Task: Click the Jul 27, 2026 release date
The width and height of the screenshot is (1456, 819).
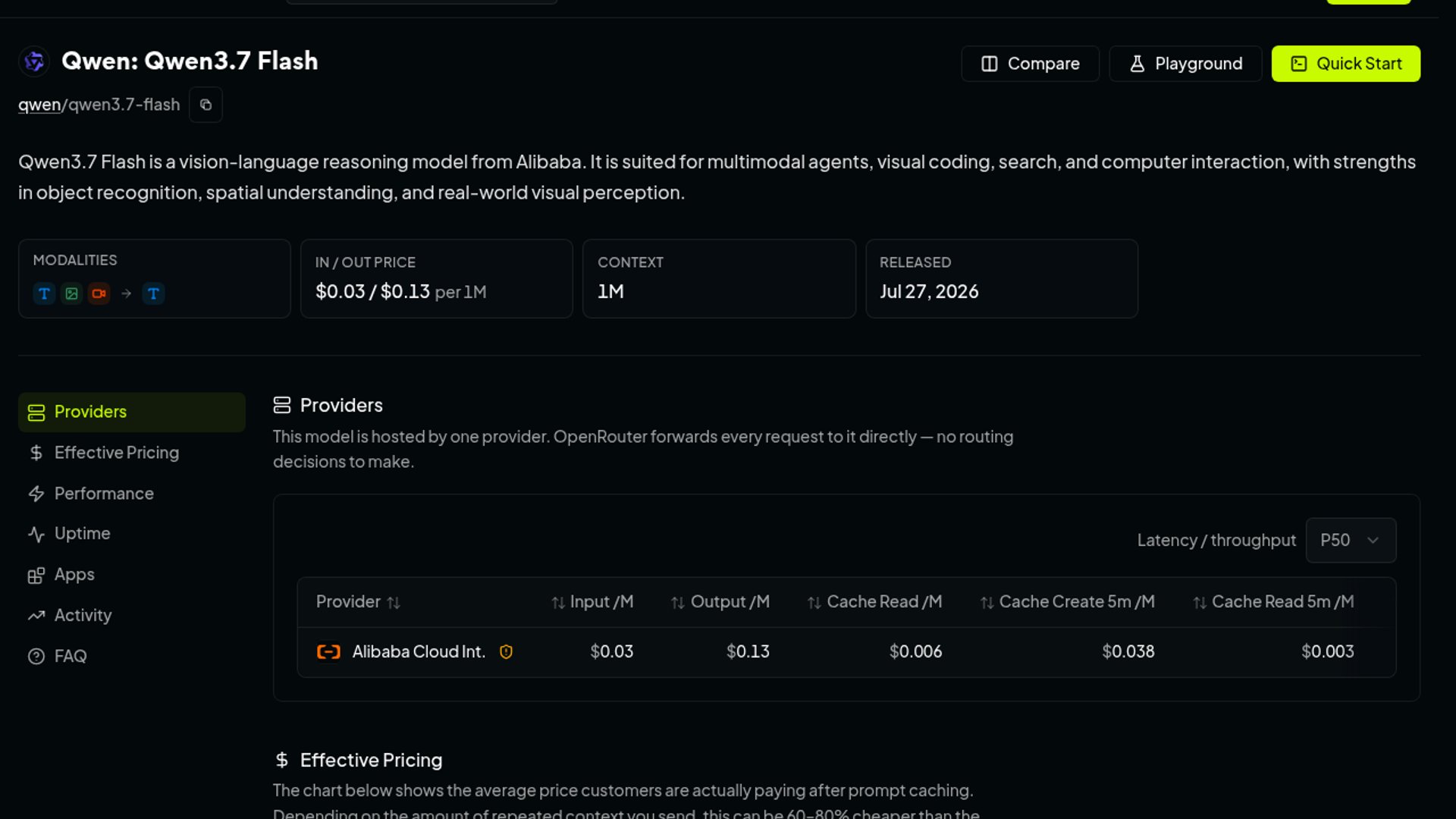Action: tap(929, 292)
